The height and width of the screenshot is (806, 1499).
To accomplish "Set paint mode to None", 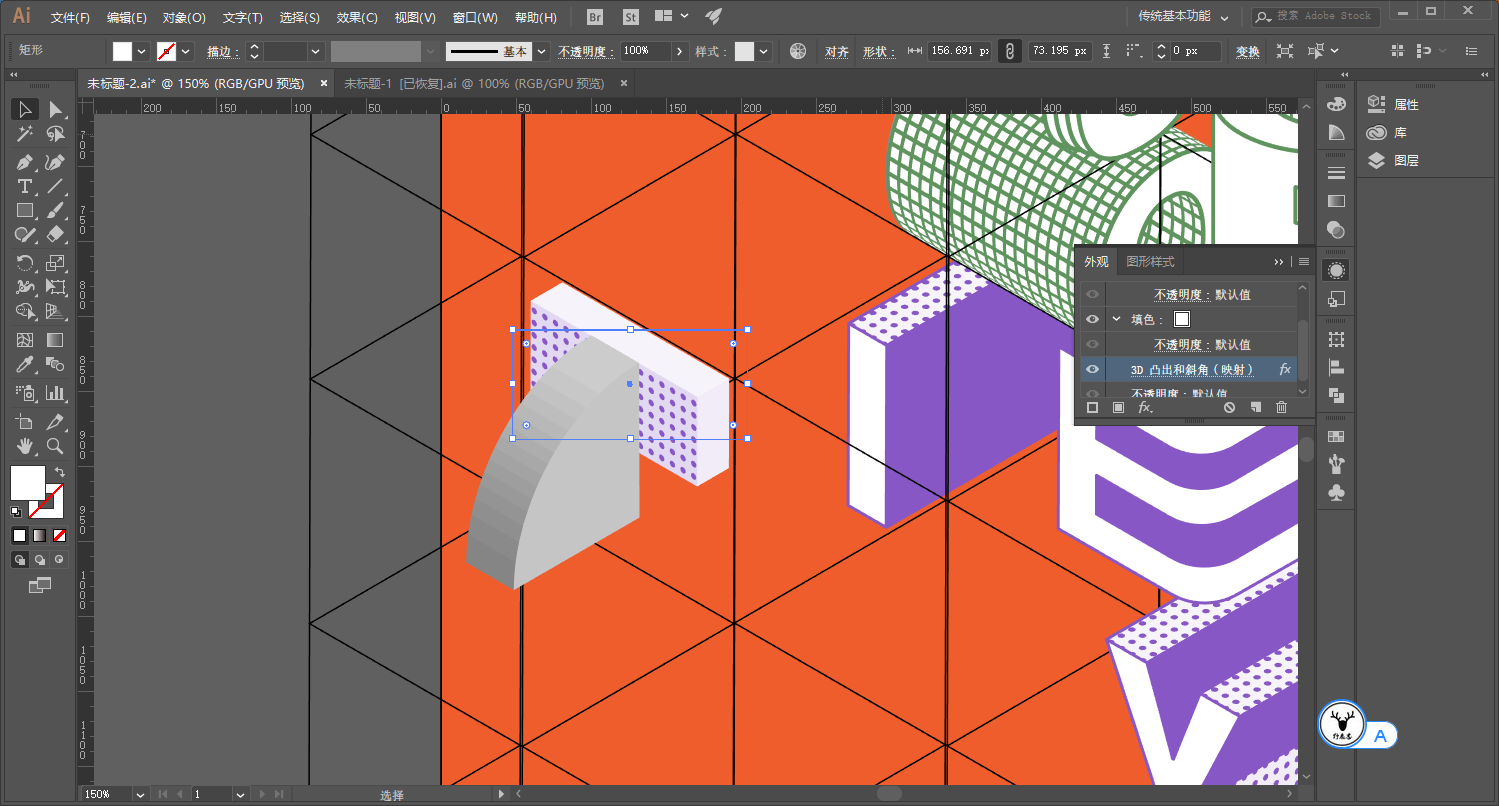I will (x=59, y=535).
